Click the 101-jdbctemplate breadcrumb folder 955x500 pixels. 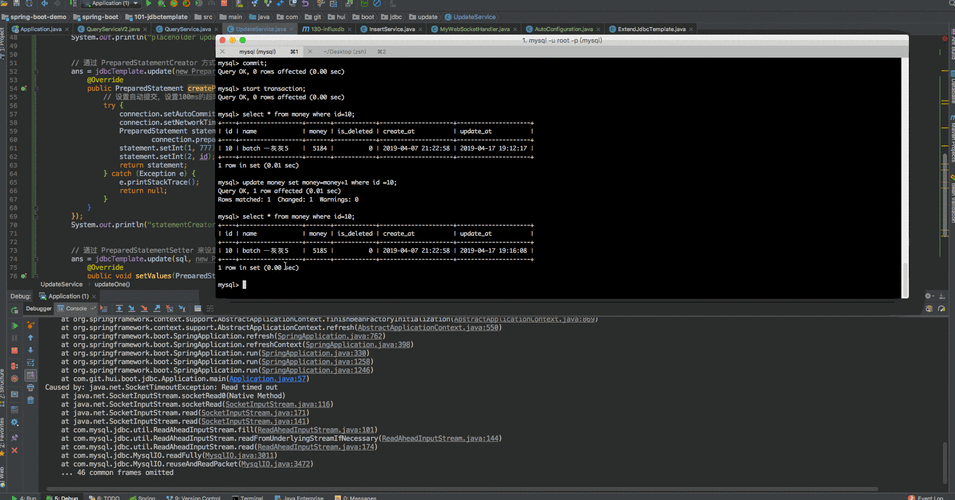click(x=156, y=17)
